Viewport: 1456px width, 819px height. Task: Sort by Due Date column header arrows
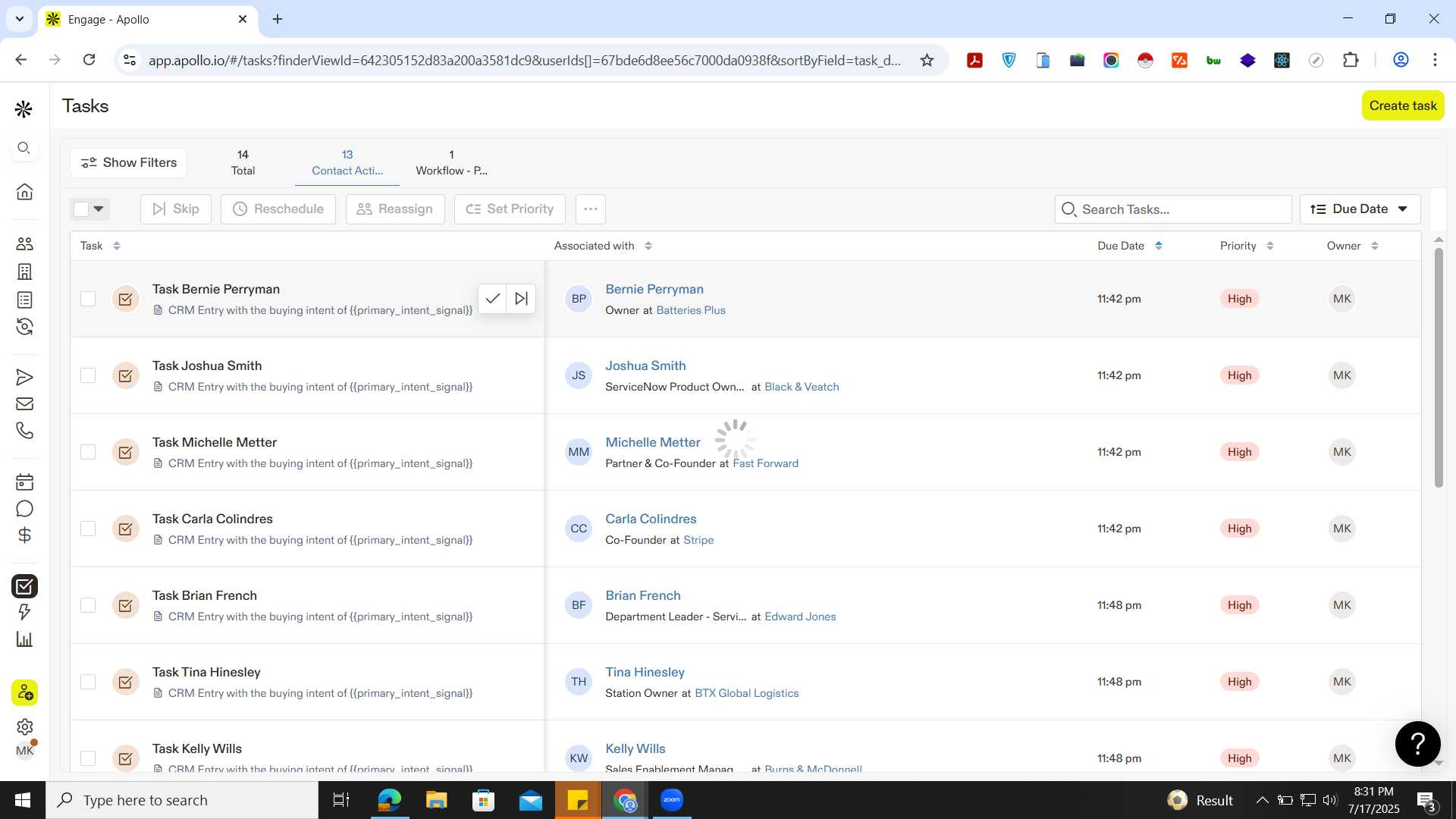click(1159, 246)
